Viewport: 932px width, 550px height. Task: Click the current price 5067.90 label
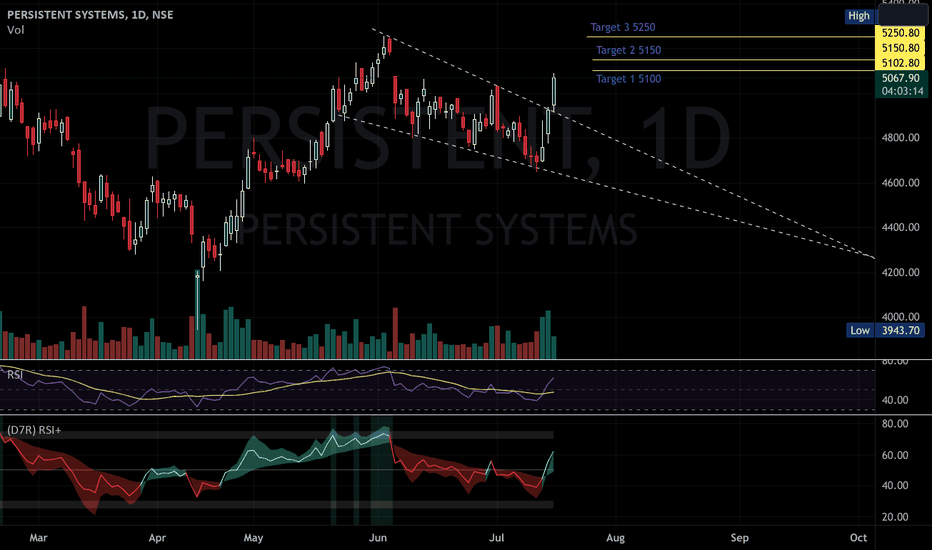tap(900, 78)
